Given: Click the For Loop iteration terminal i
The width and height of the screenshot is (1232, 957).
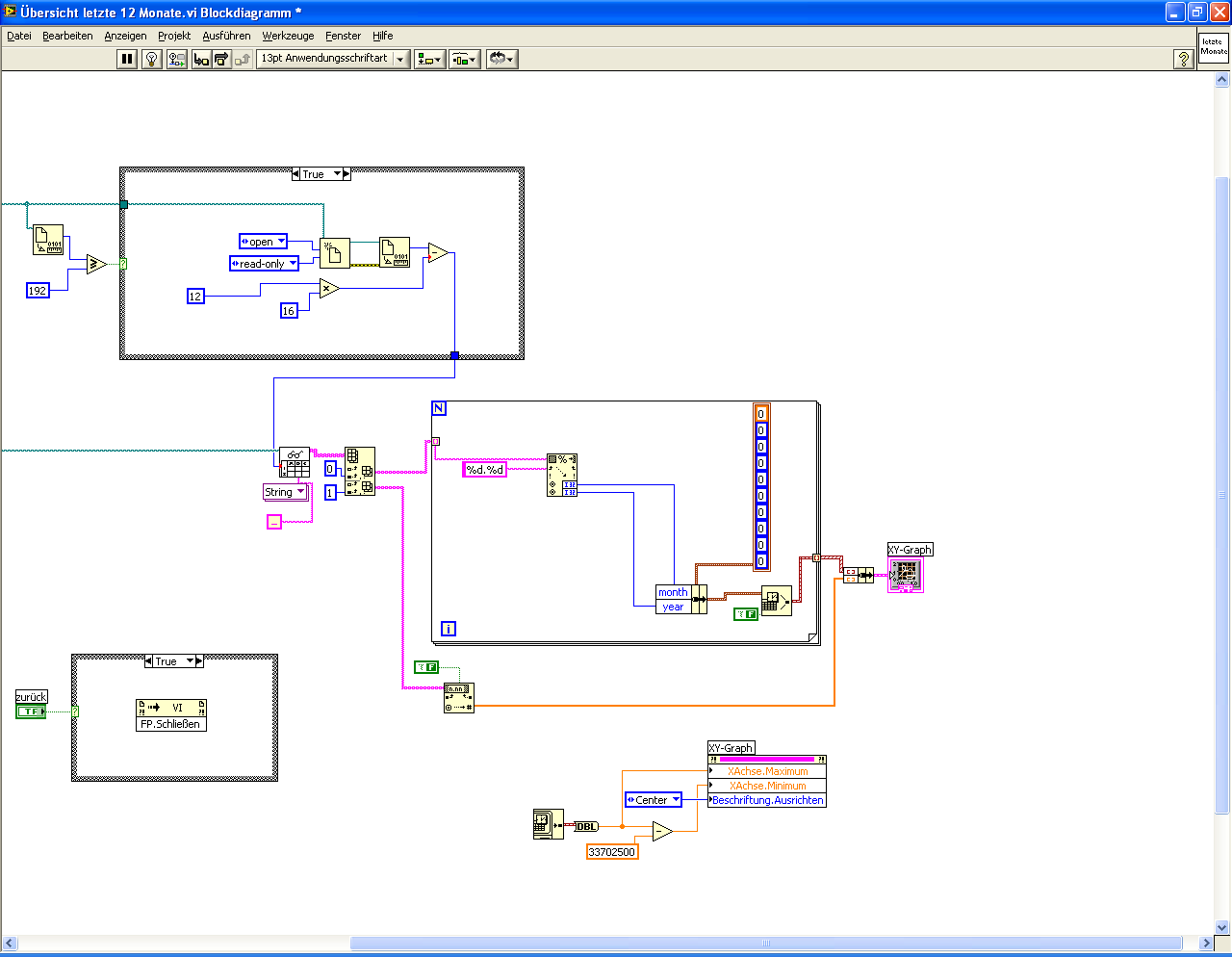Looking at the screenshot, I should (449, 629).
